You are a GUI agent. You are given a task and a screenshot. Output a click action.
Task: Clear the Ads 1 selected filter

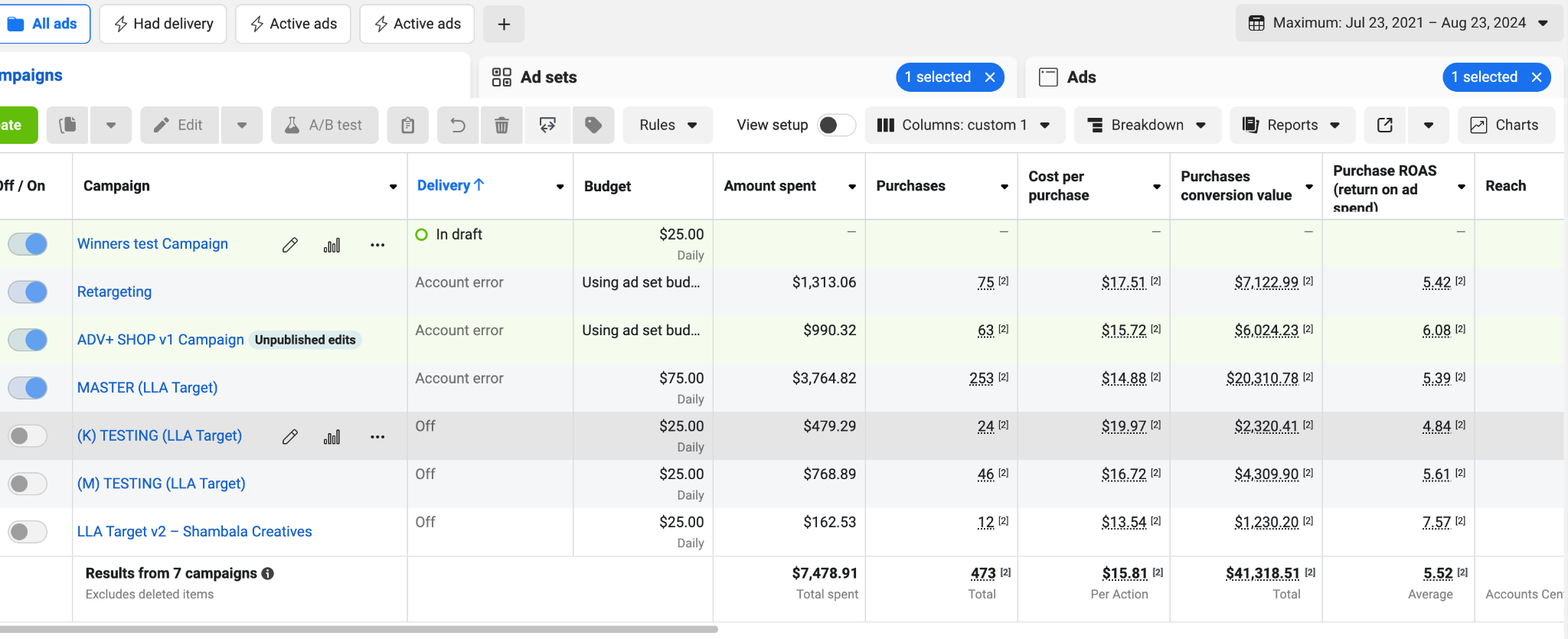[x=1537, y=77]
